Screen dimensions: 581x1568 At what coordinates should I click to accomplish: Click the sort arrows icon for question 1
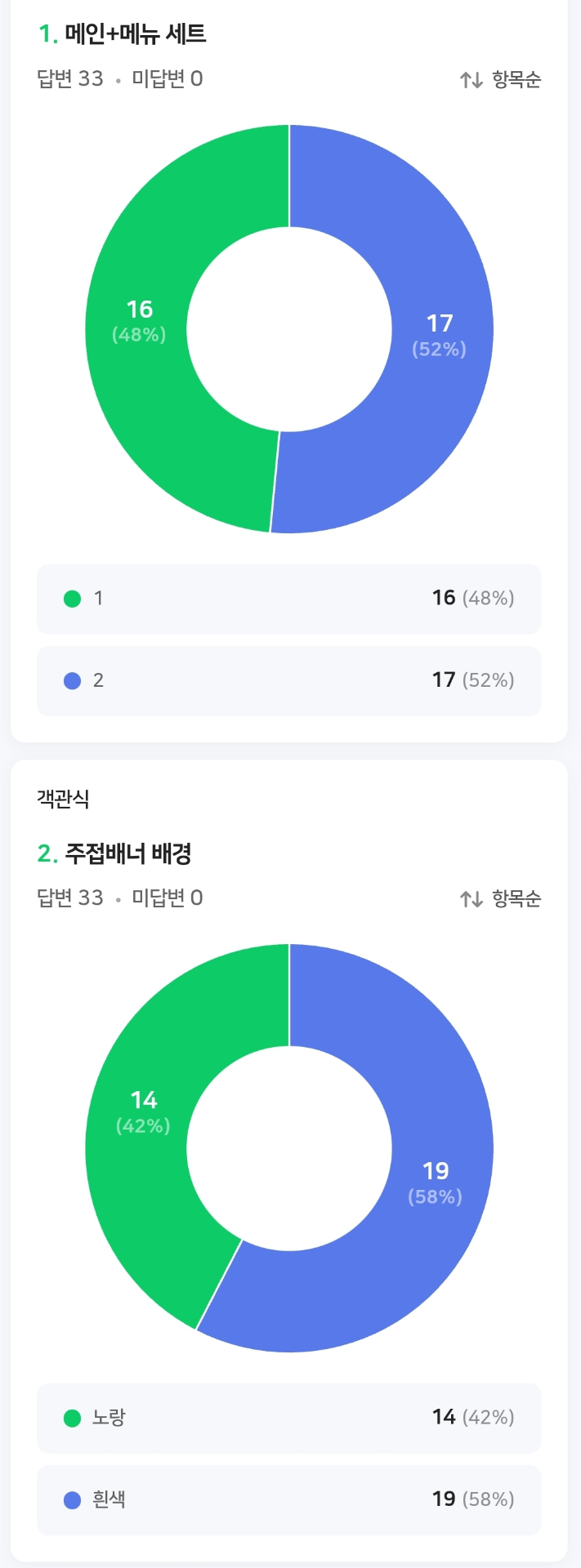coord(472,80)
